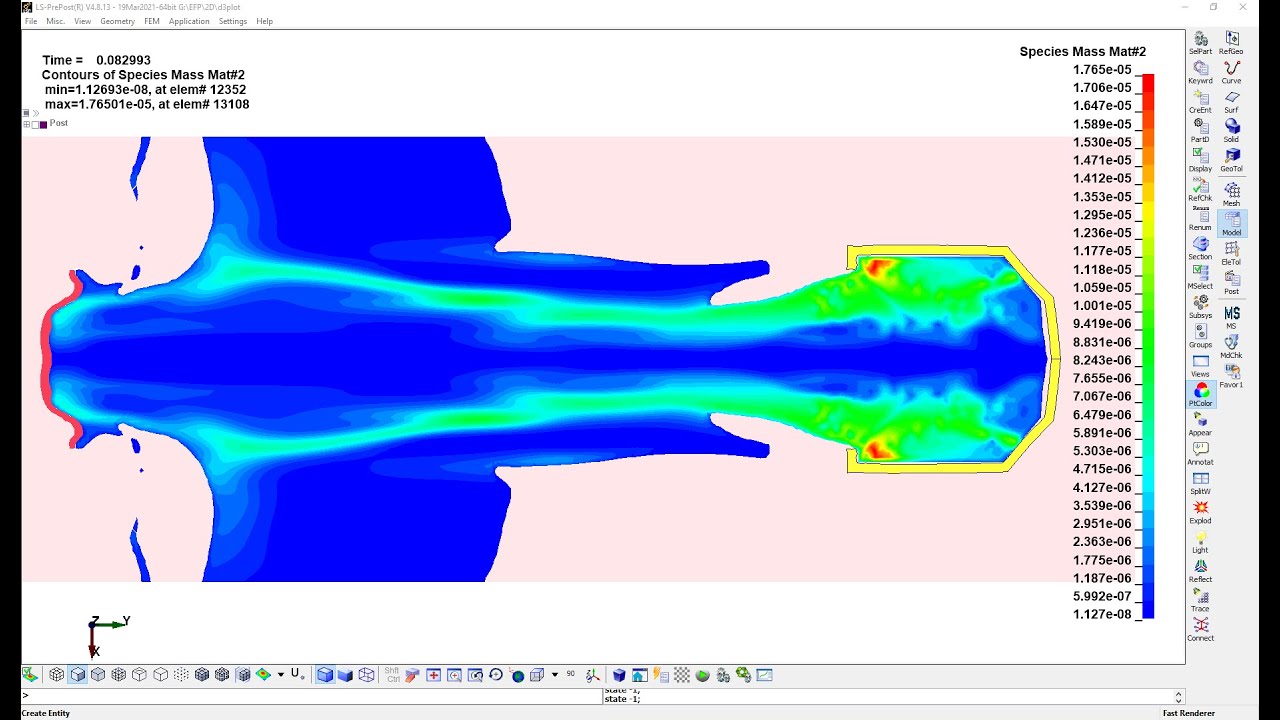The height and width of the screenshot is (720, 1280).
Task: Open the Annotat annotation tool
Action: point(1200,454)
